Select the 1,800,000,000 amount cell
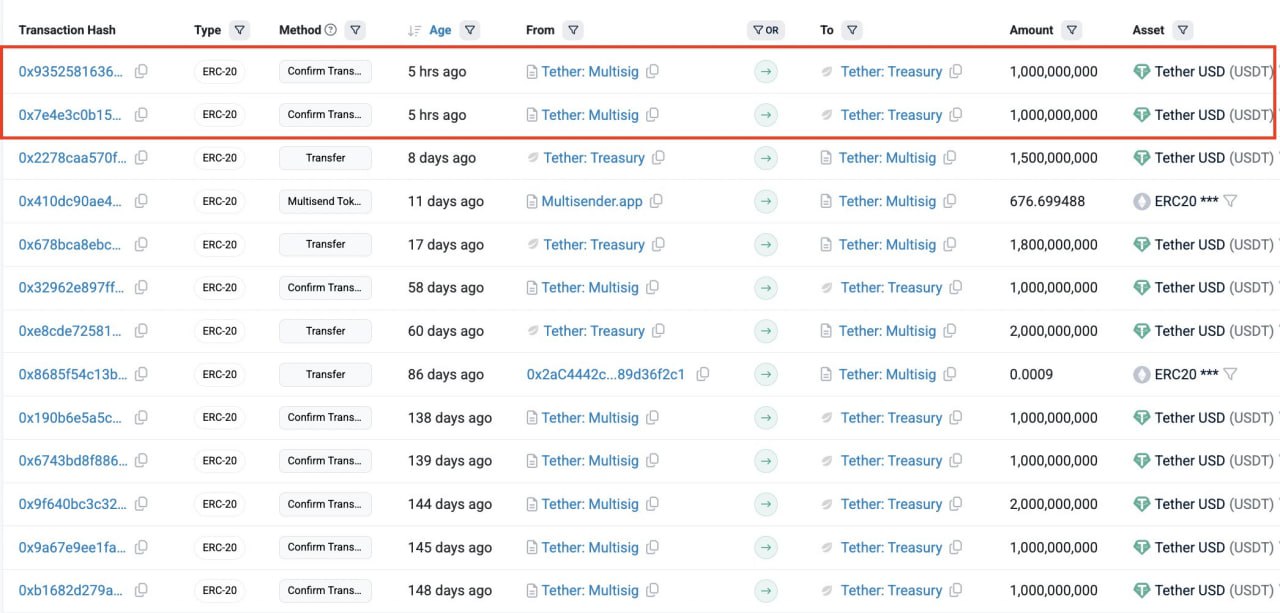 pos(1053,244)
